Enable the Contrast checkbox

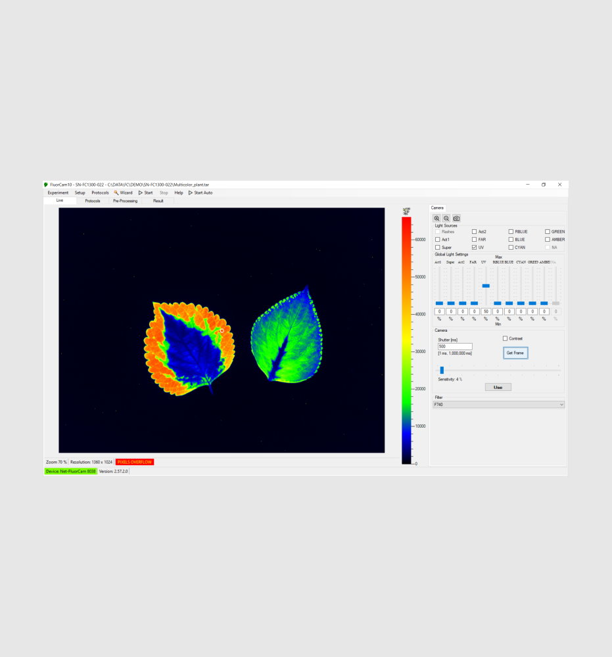(505, 339)
